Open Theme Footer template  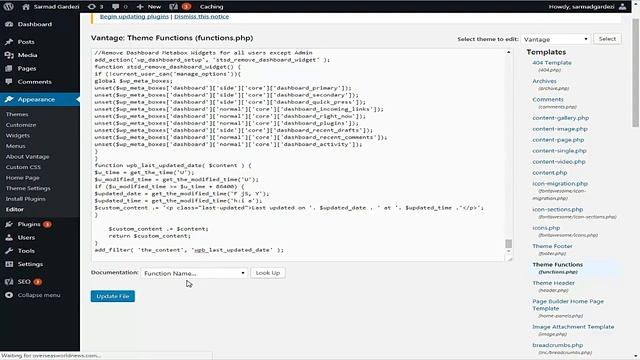552,246
